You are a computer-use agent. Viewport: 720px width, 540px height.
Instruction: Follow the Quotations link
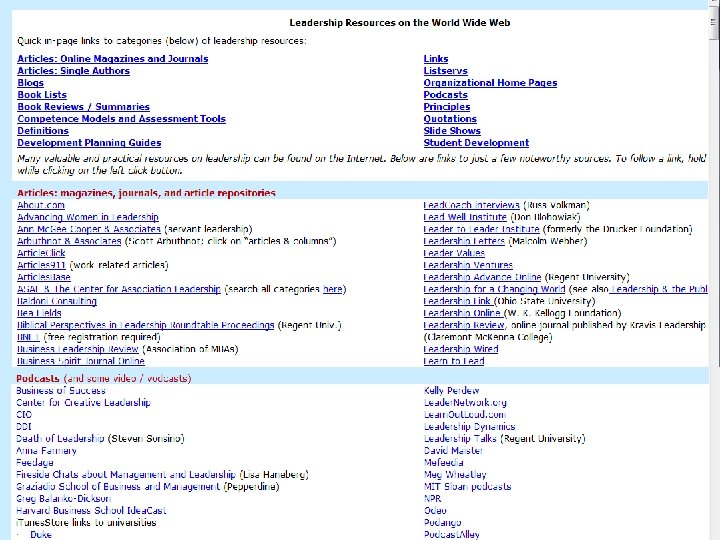[x=450, y=118]
